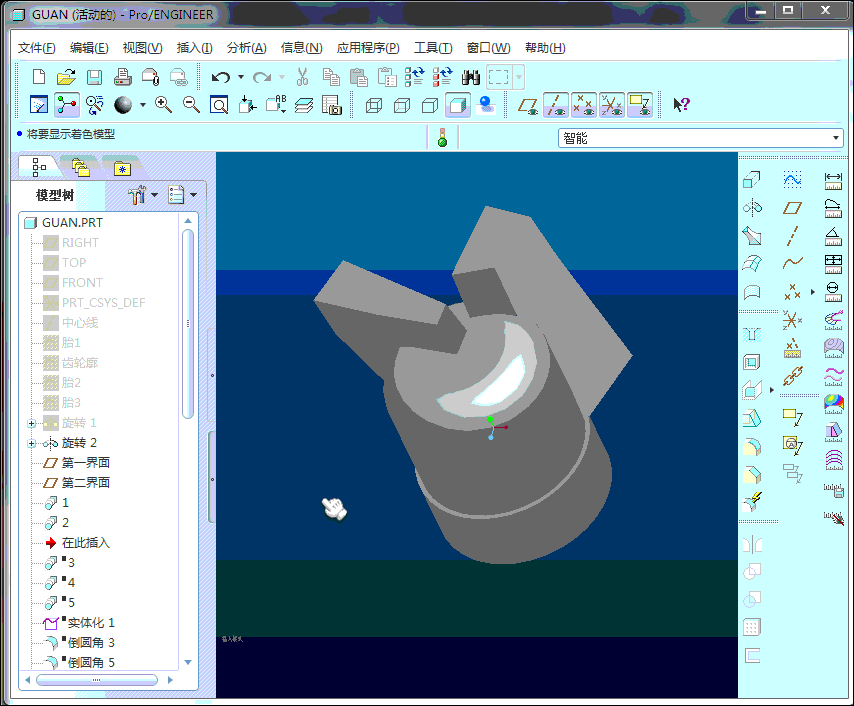Viewport: 854px width, 706px height.
Task: Open the Shell tool in the feature toolbar
Action: [x=752, y=362]
